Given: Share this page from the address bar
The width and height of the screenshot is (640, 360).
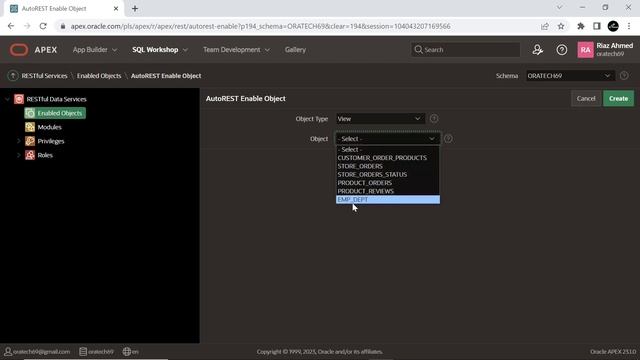Looking at the screenshot, I should point(544,26).
